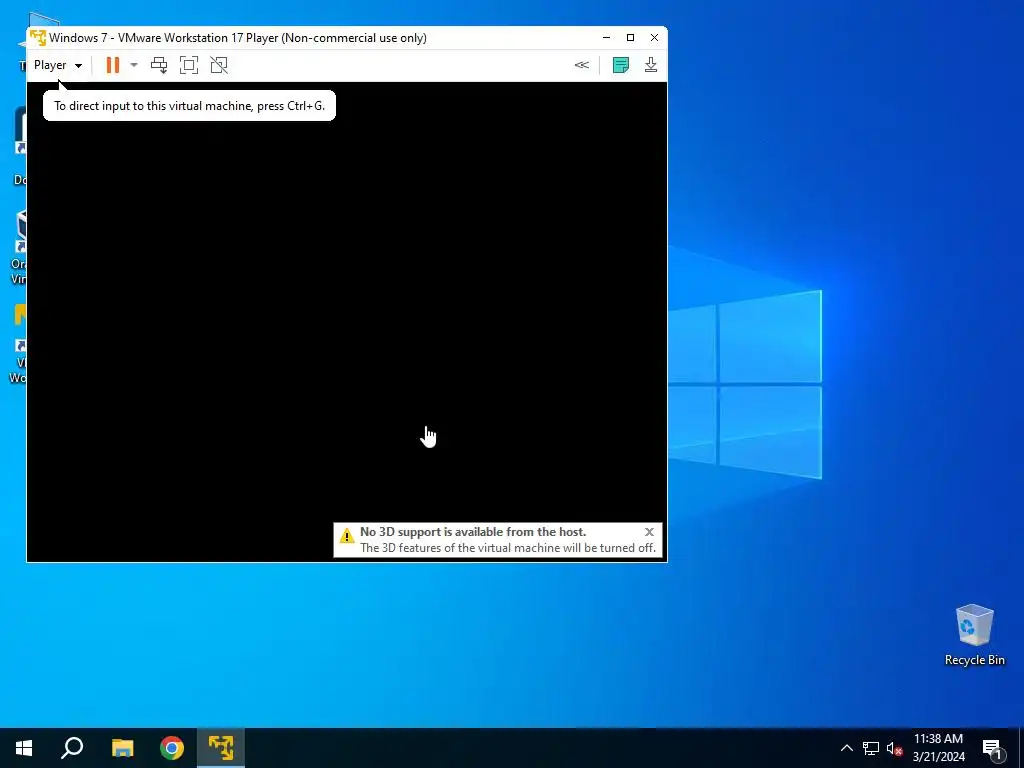
Task: Open network status tray icon
Action: 871,748
